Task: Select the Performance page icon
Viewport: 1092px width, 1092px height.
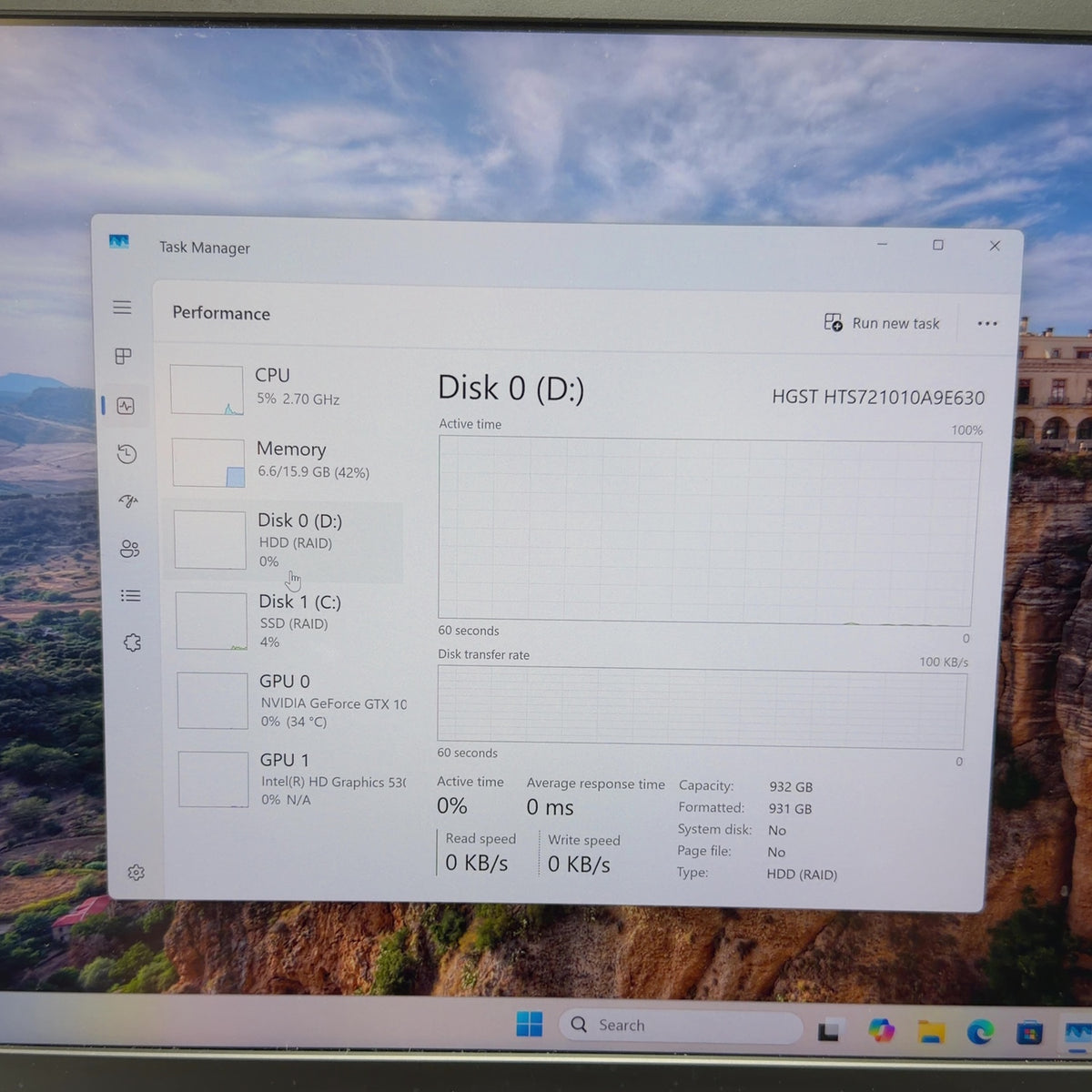Action: tap(126, 406)
